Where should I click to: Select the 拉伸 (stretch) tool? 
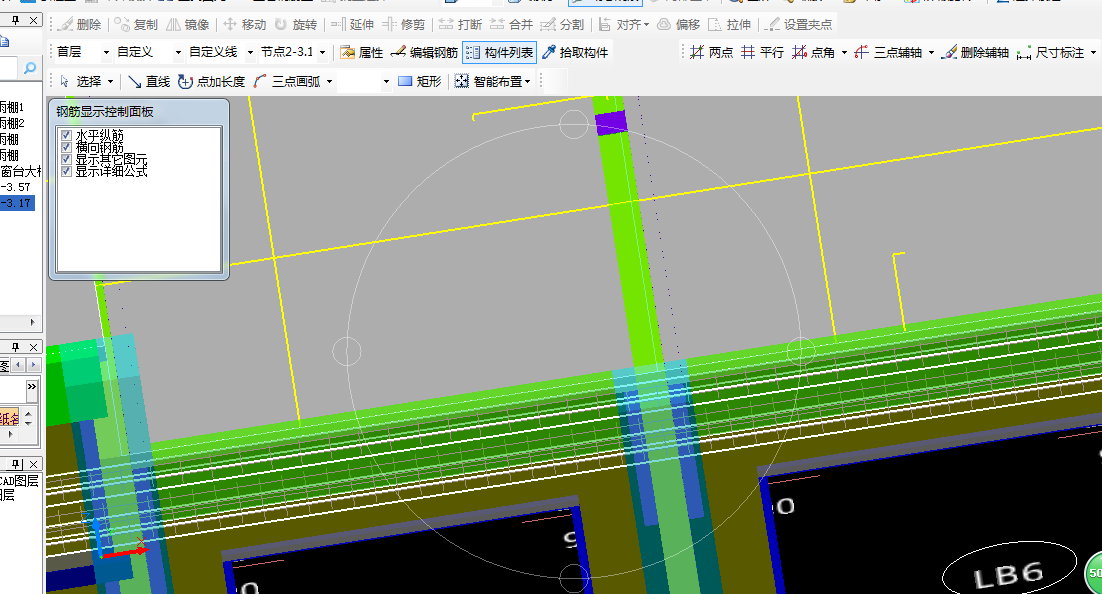tap(730, 25)
